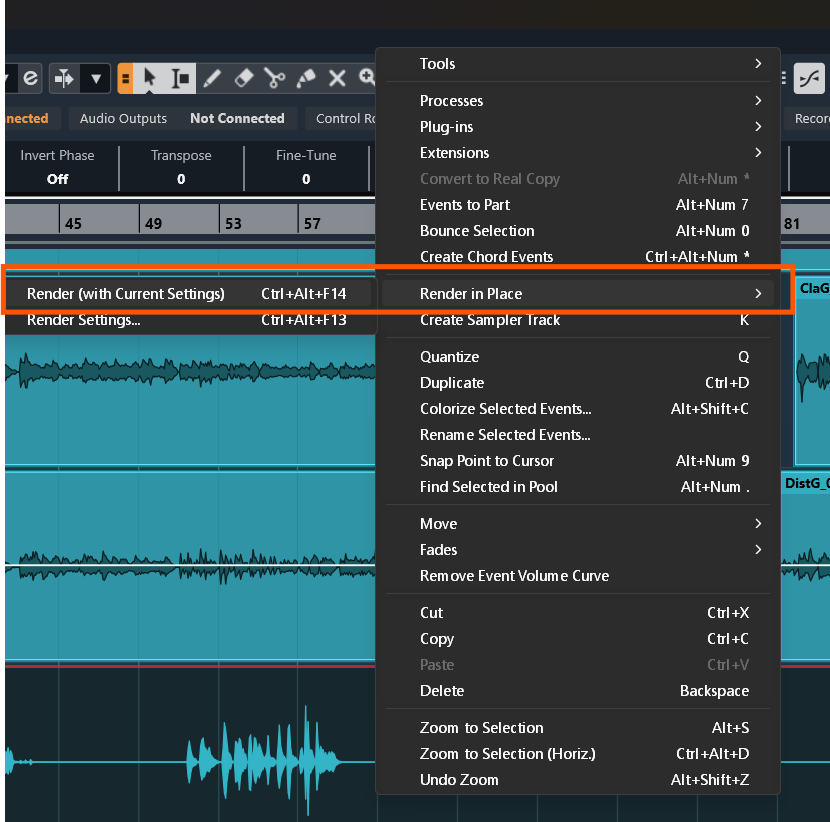Expand the Render in Place submenu

point(578,293)
